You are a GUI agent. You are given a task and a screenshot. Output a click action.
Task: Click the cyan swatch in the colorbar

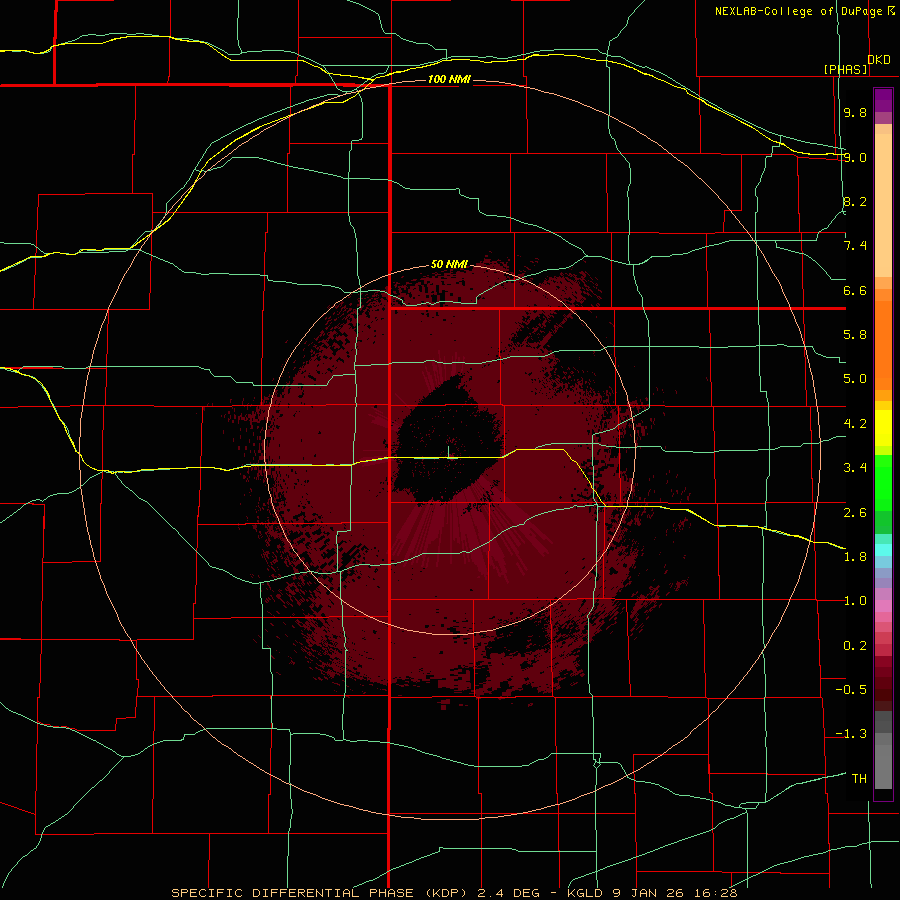883,550
